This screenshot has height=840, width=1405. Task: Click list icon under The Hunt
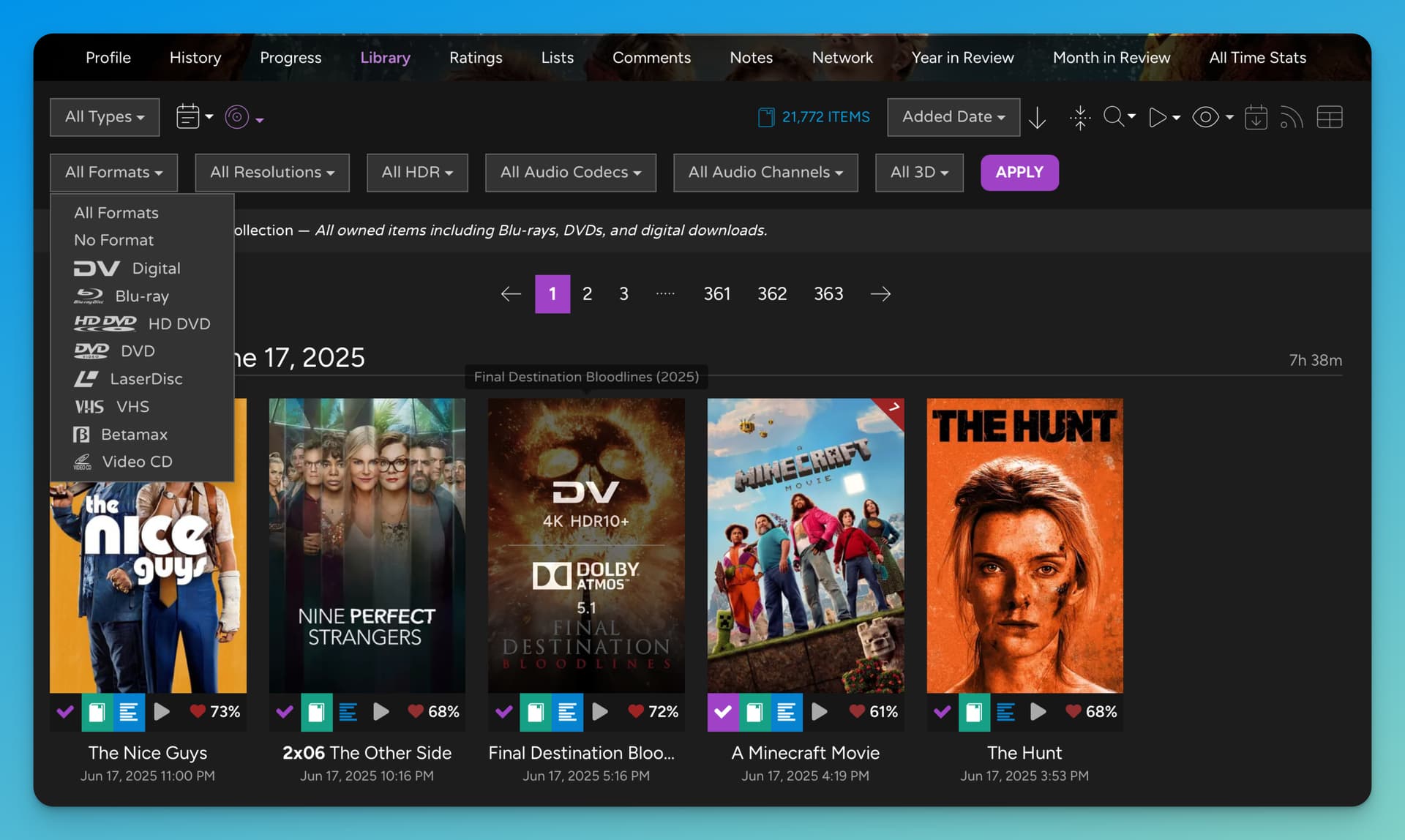click(x=1006, y=712)
